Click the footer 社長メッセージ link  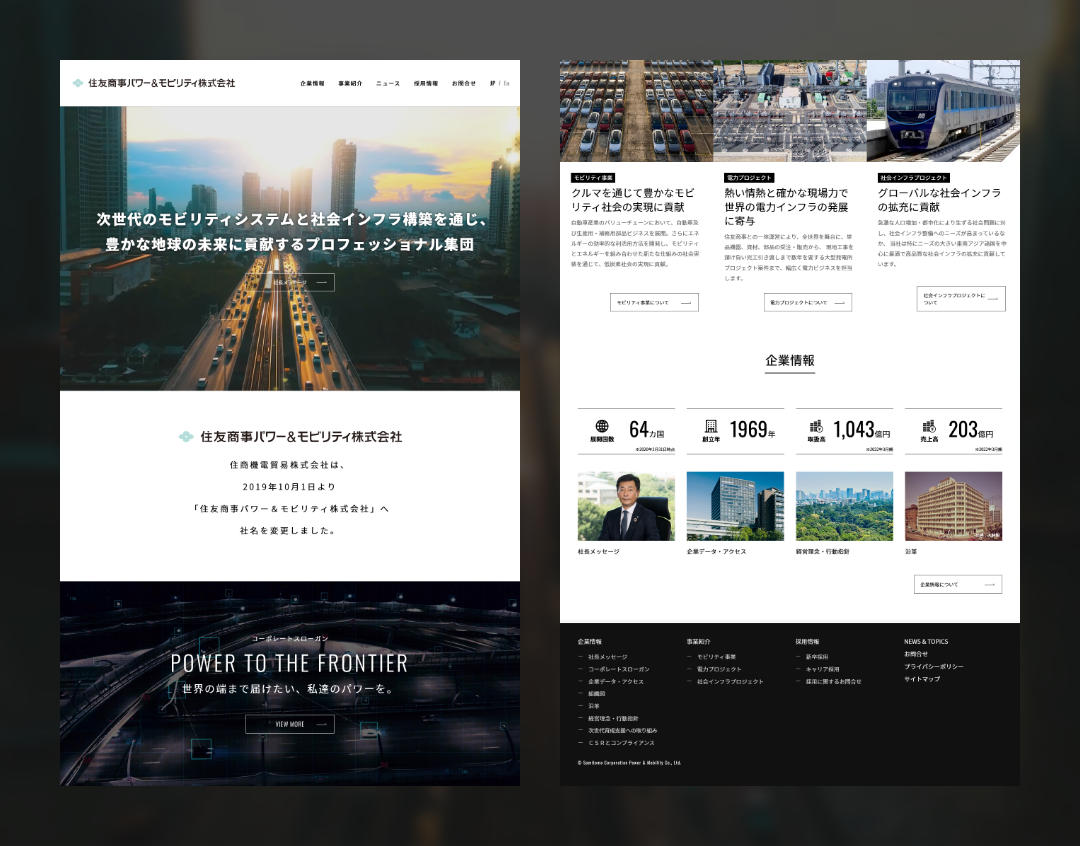608,657
